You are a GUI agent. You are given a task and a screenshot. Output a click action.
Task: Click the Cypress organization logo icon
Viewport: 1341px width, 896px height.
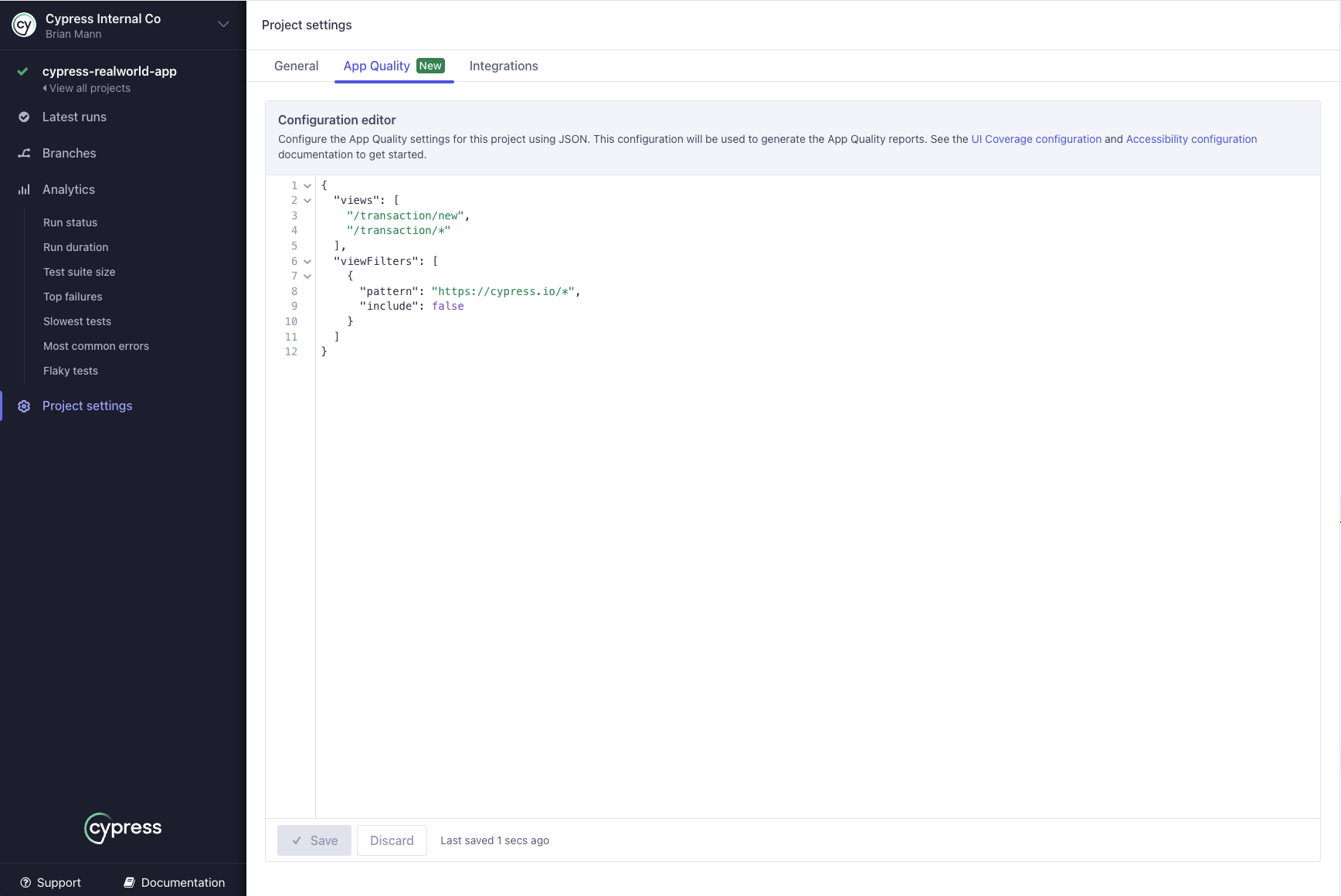tap(24, 25)
